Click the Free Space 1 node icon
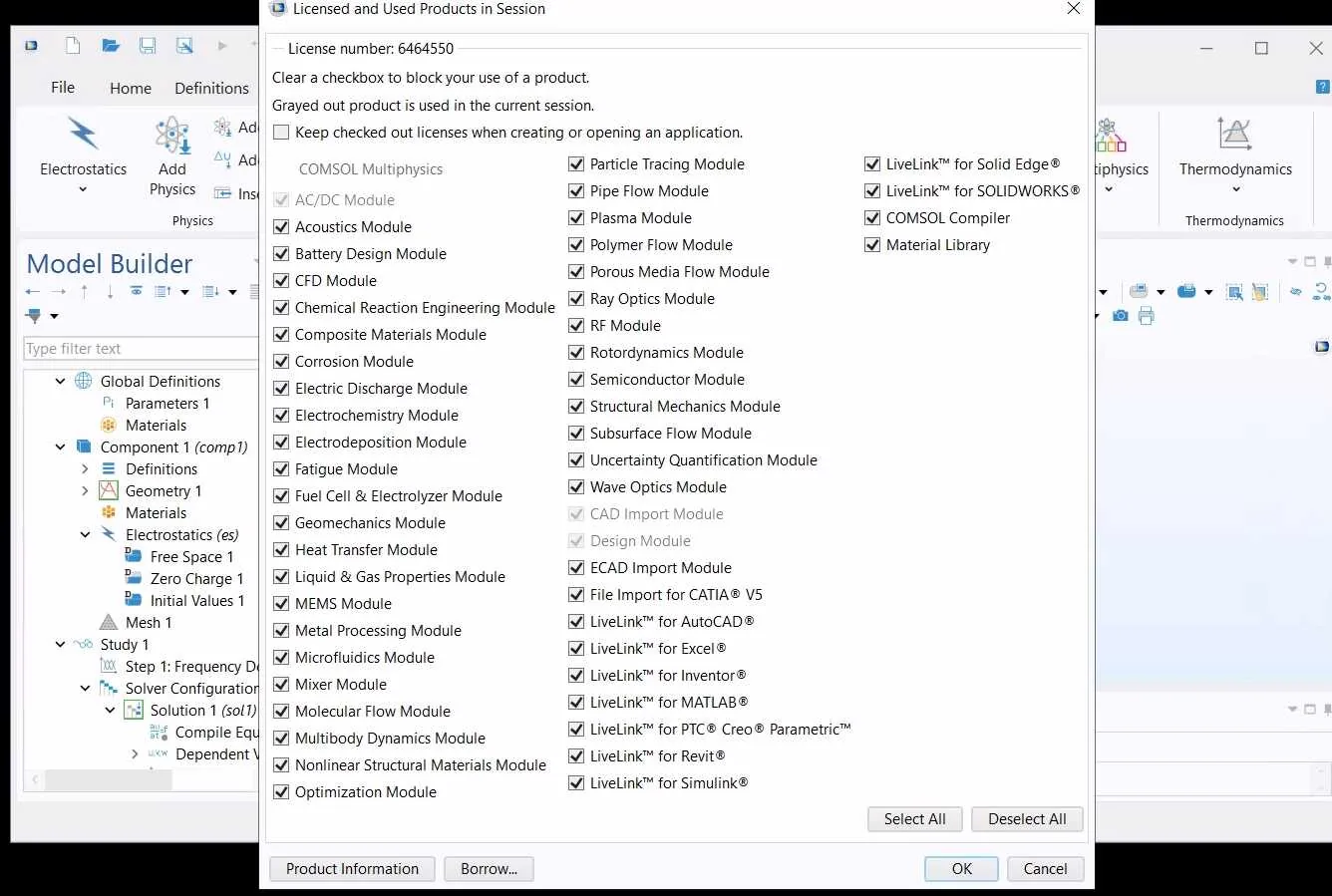Viewport: 1332px width, 896px height. [x=133, y=556]
